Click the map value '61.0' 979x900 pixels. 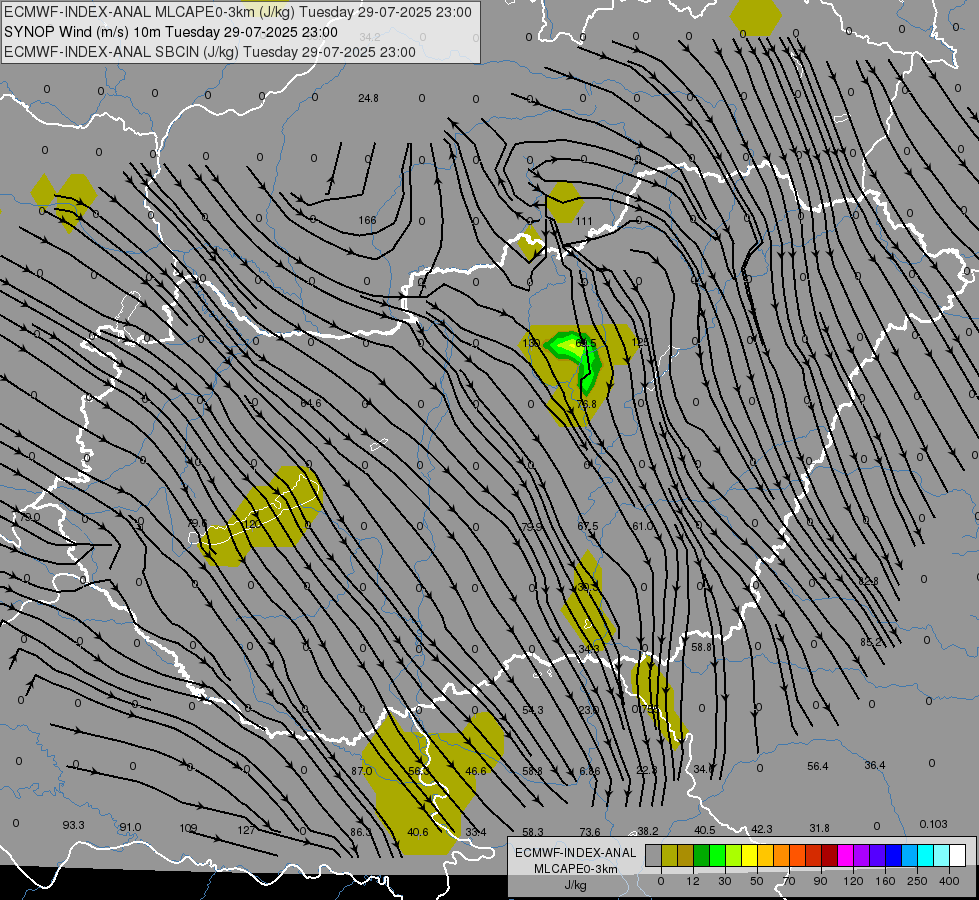[x=642, y=527]
